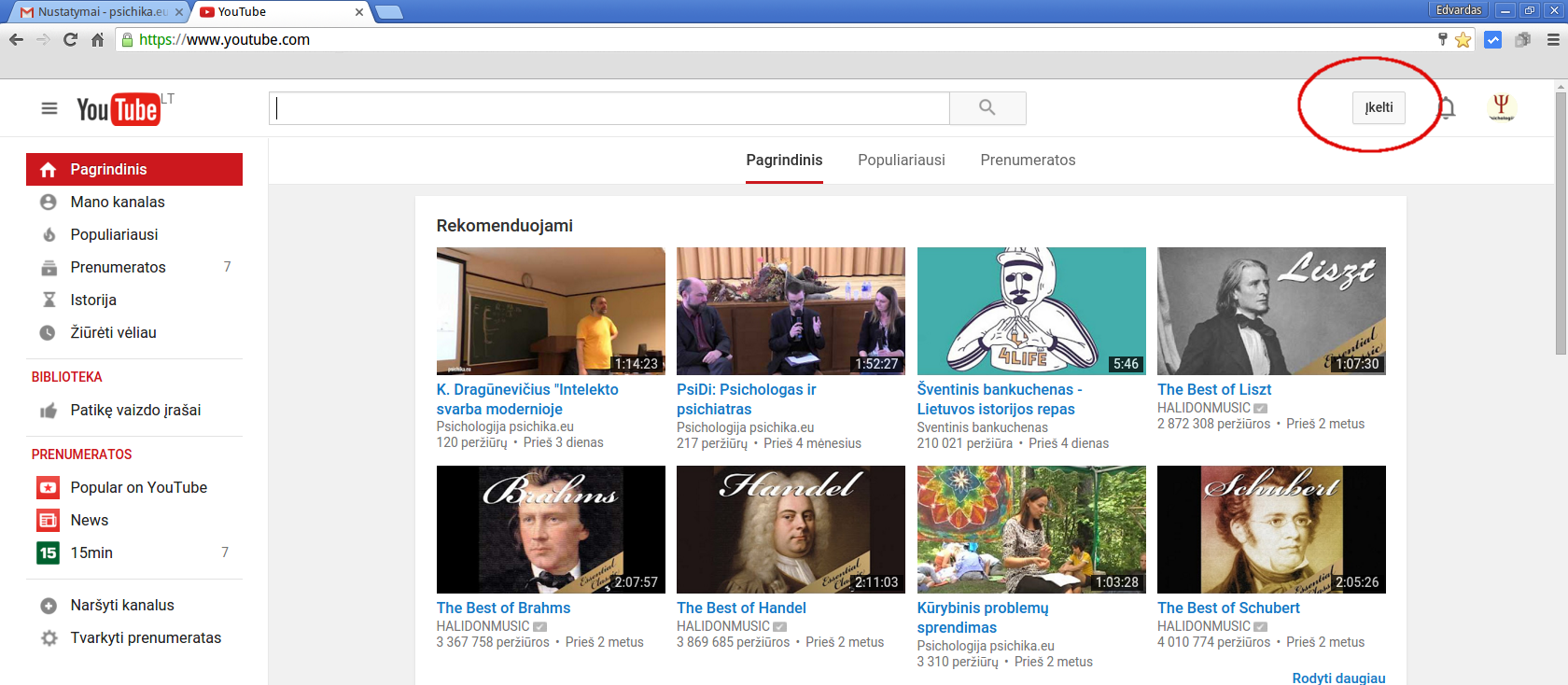Click the YouTube logo

click(x=119, y=109)
